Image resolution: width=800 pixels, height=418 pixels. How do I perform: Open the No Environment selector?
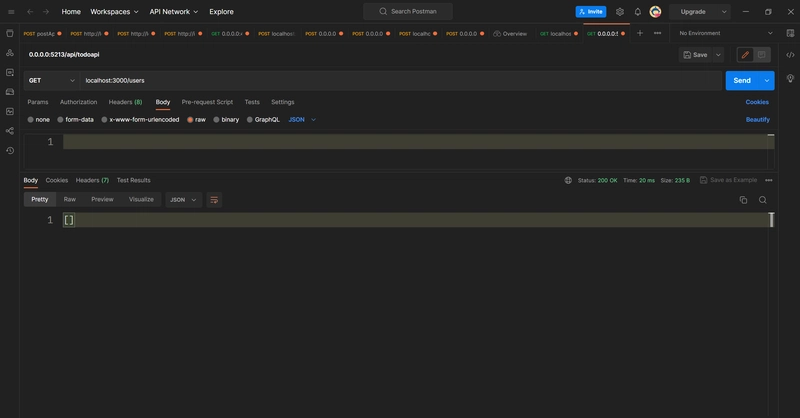[x=726, y=33]
